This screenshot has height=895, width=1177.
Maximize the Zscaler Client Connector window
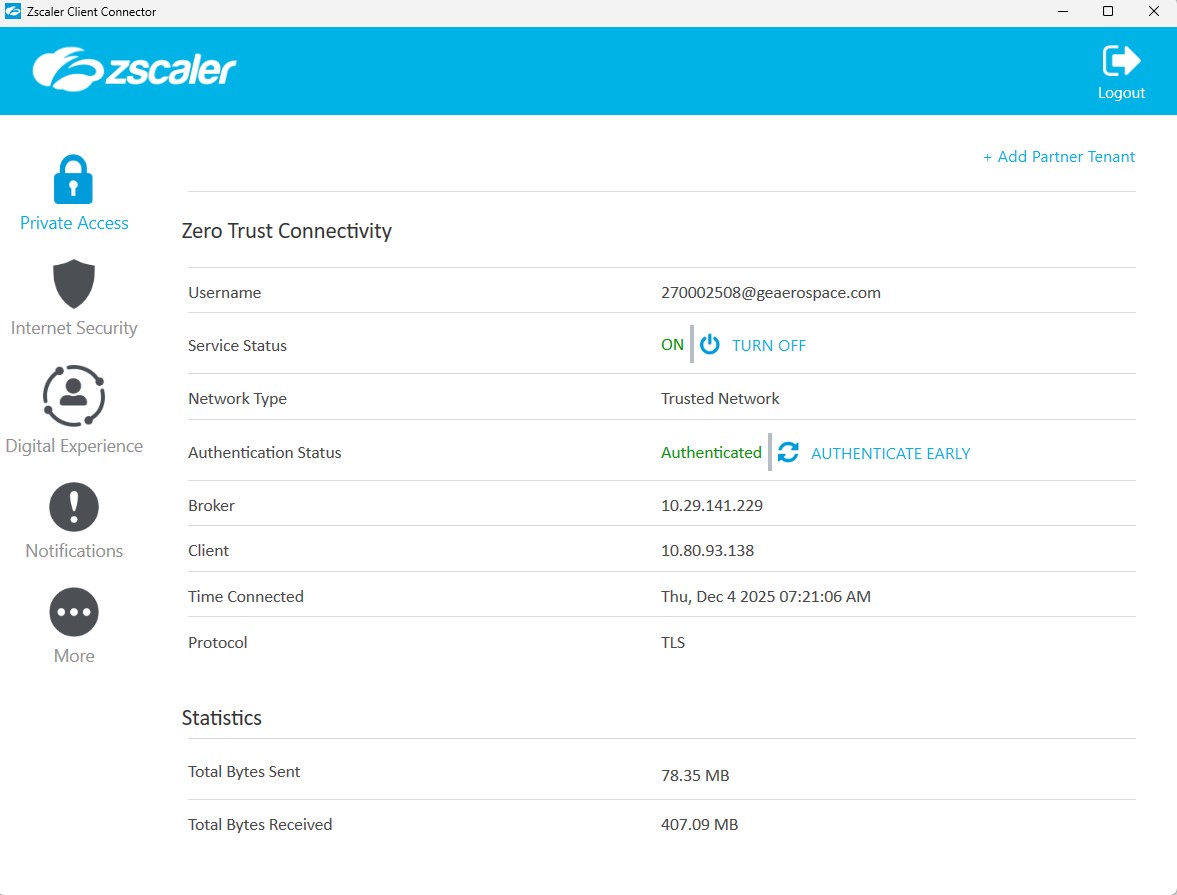1108,12
